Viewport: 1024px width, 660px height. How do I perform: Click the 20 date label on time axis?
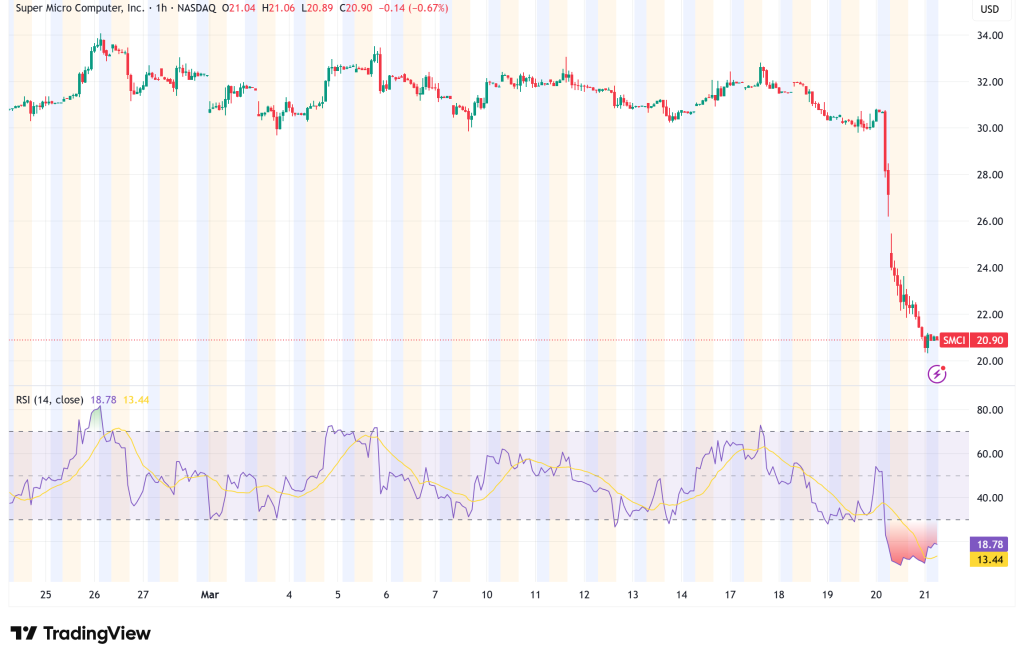876,594
